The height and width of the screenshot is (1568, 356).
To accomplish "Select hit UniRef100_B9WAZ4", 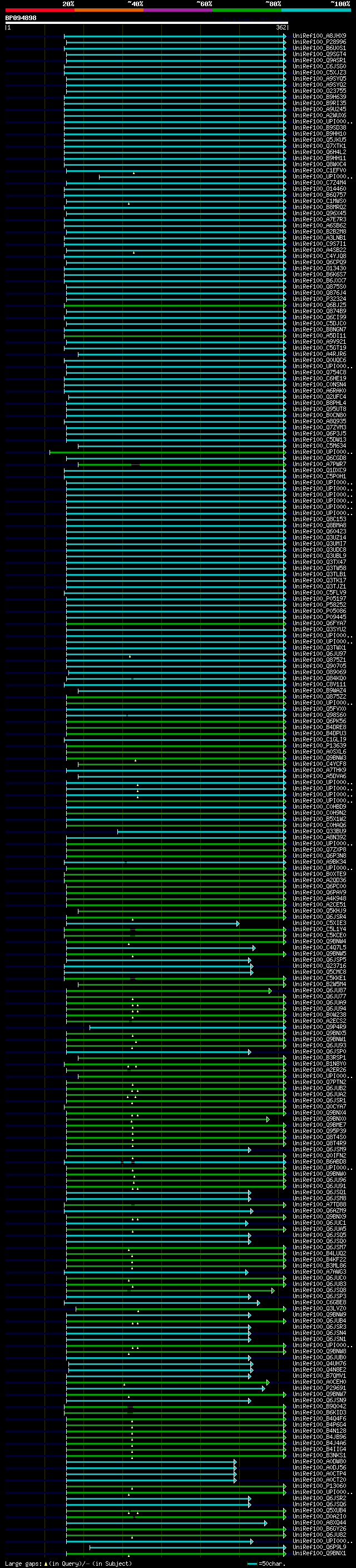I will (x=319, y=690).
